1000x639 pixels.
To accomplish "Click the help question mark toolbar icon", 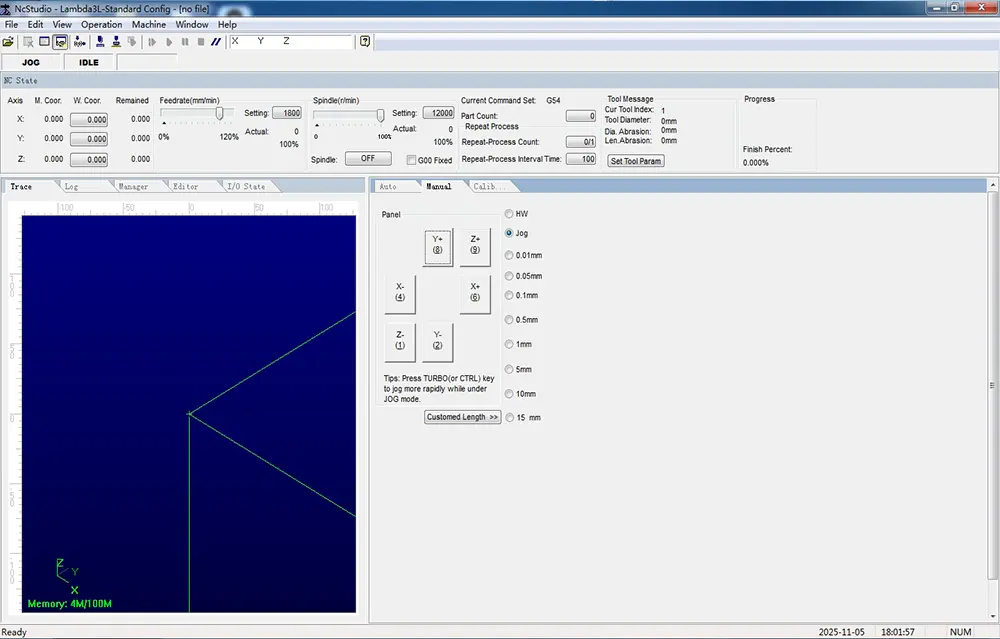I will (x=364, y=41).
